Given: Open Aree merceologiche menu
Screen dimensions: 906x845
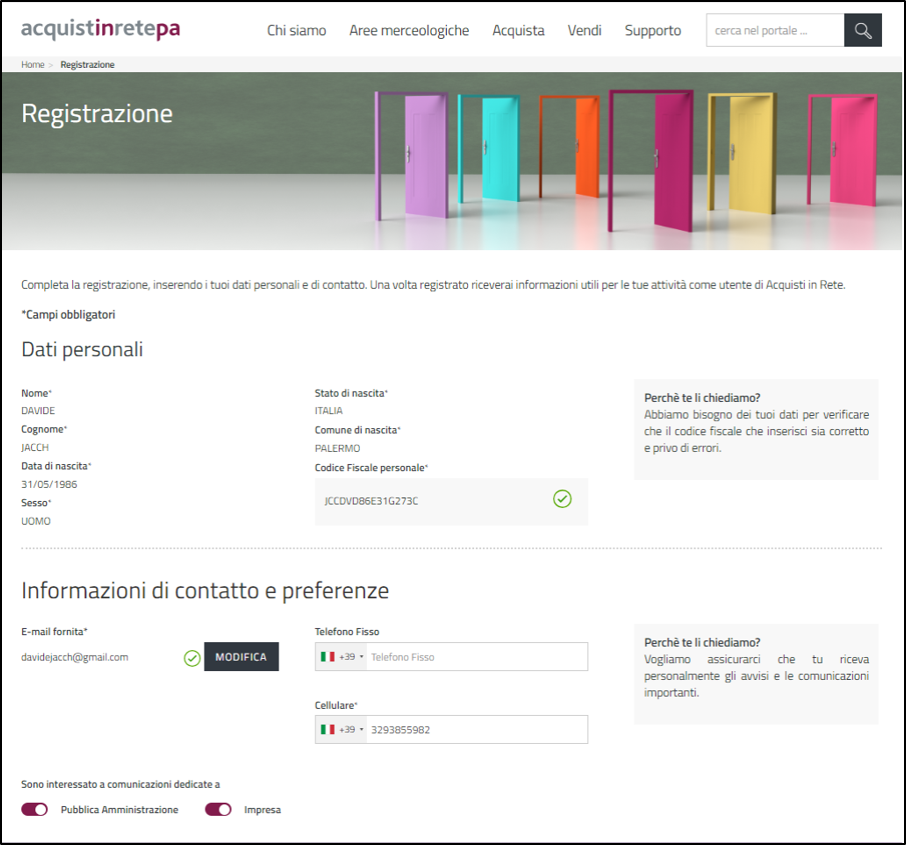Looking at the screenshot, I should pos(409,30).
